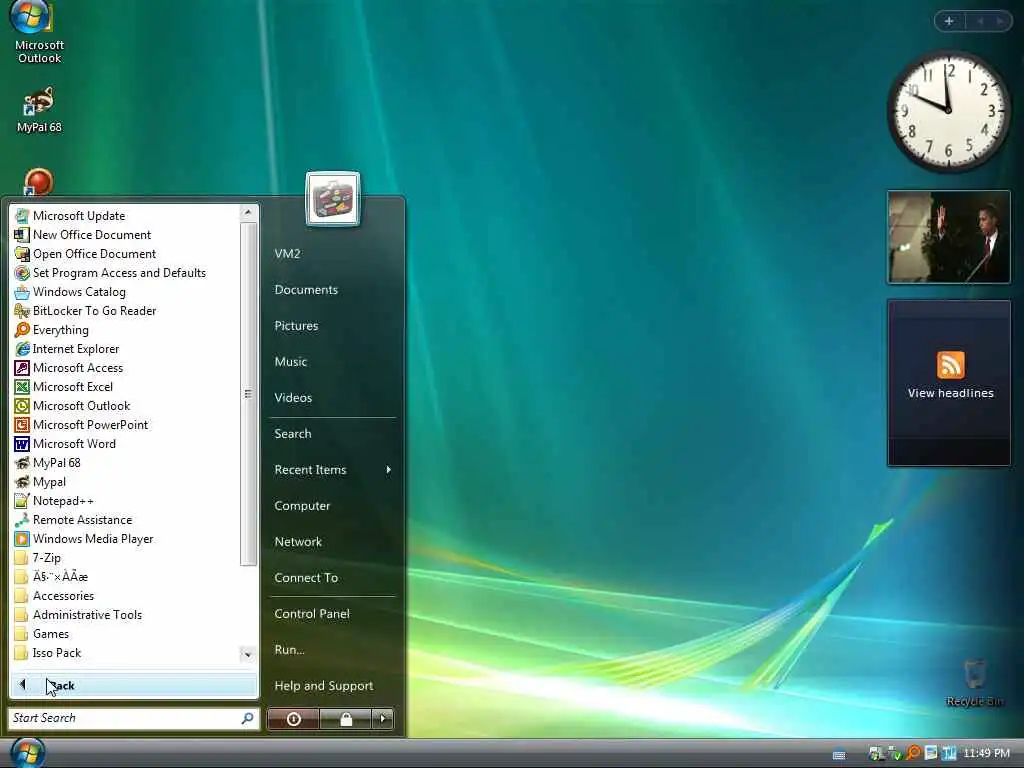Select the Recycle Bin on the desktop

click(x=974, y=683)
